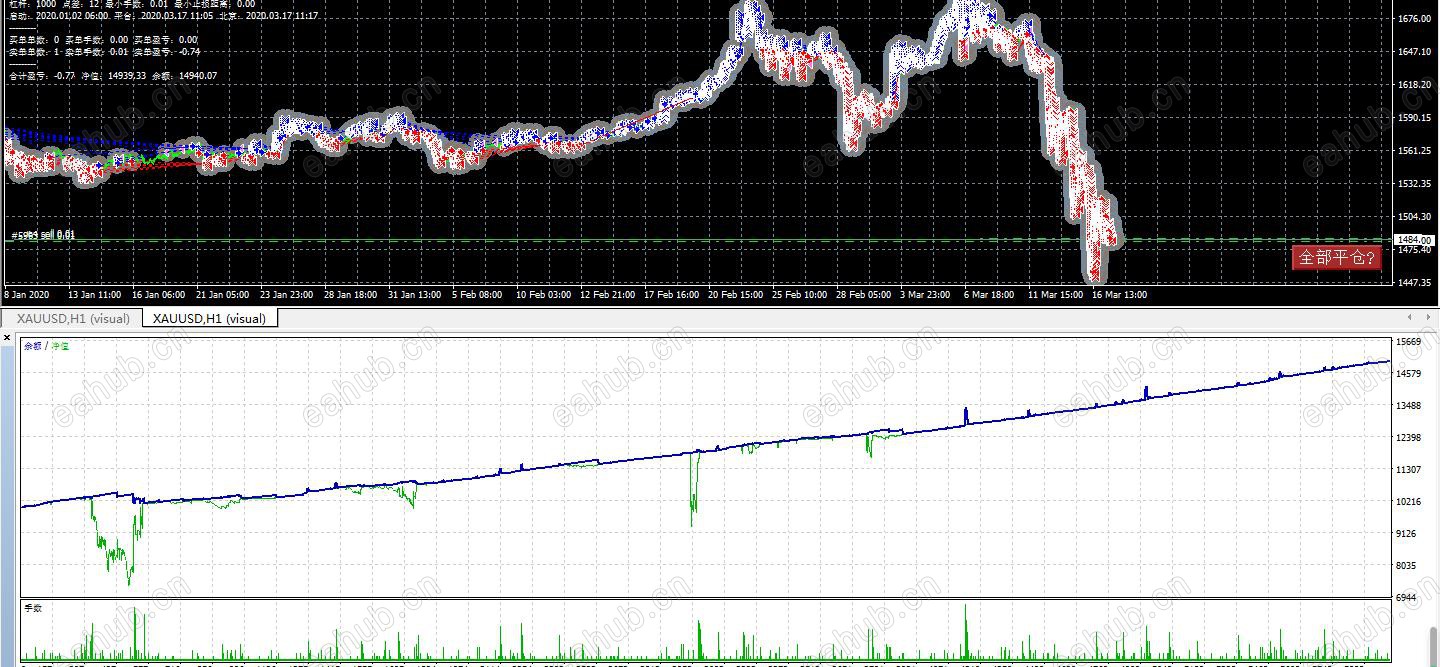Click the chart tabs scroll-right arrow

[x=1429, y=317]
